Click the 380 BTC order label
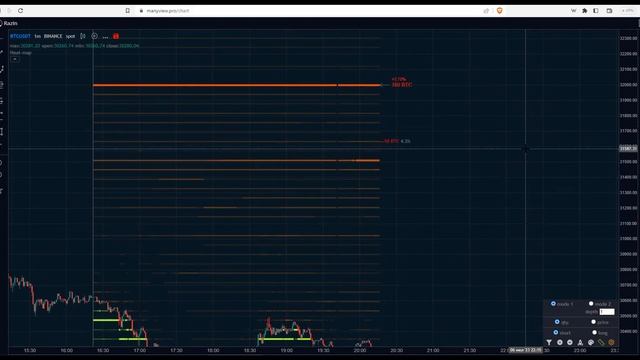This screenshot has width=640, height=360. coord(402,85)
